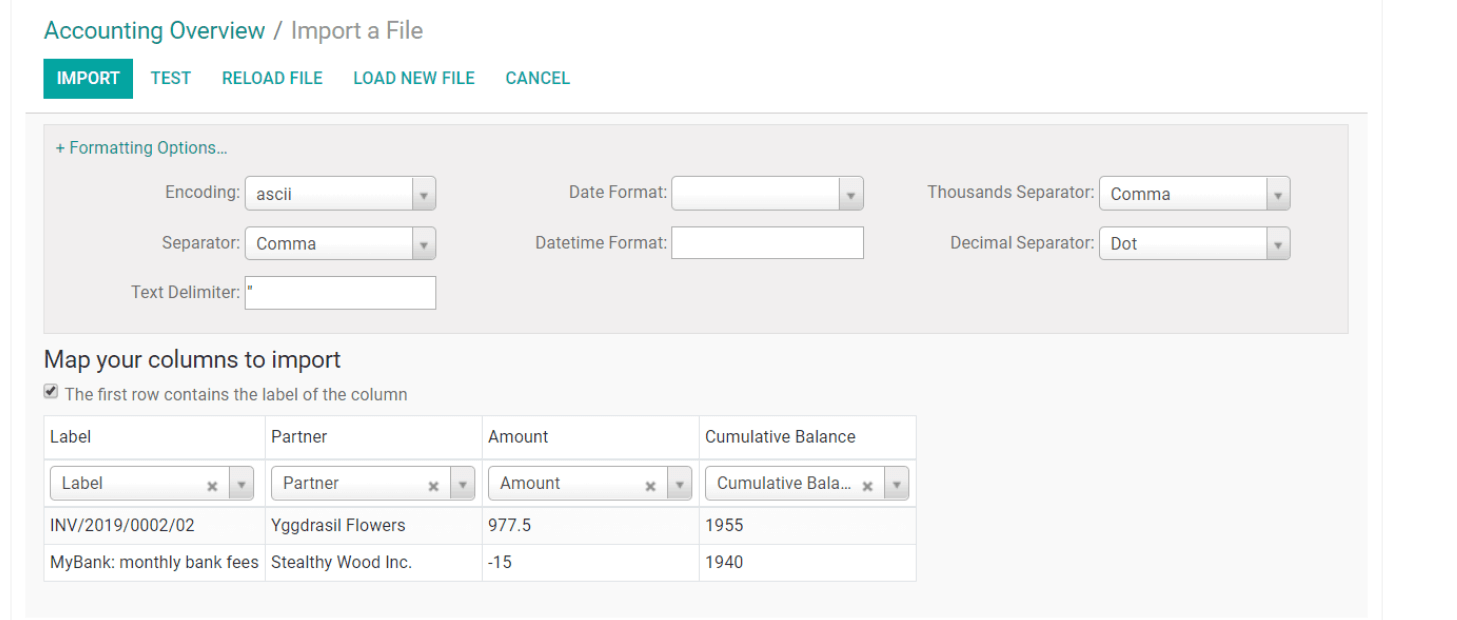The image size is (1457, 620).
Task: Toggle 'first row contains the label' checkbox
Action: tap(51, 392)
